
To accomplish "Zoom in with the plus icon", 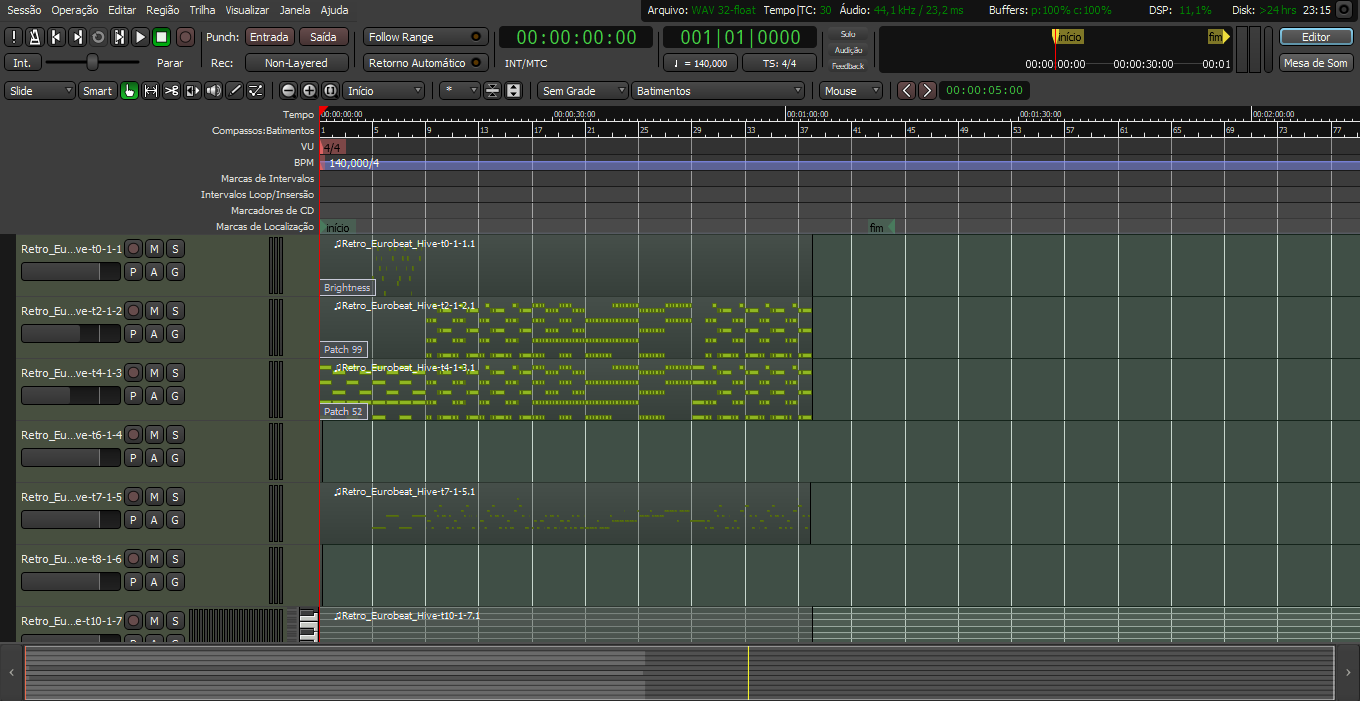I will pyautogui.click(x=309, y=90).
